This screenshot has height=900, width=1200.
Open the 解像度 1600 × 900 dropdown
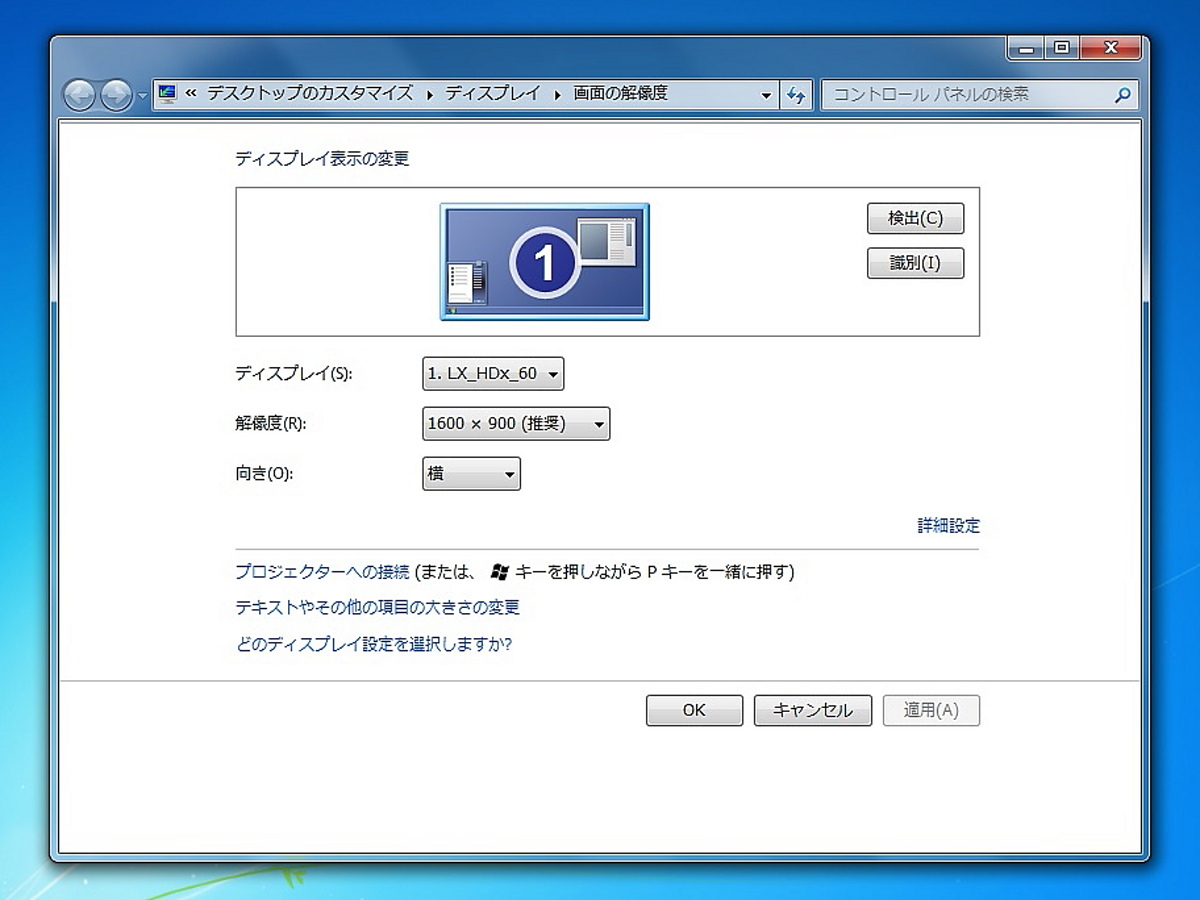516,424
